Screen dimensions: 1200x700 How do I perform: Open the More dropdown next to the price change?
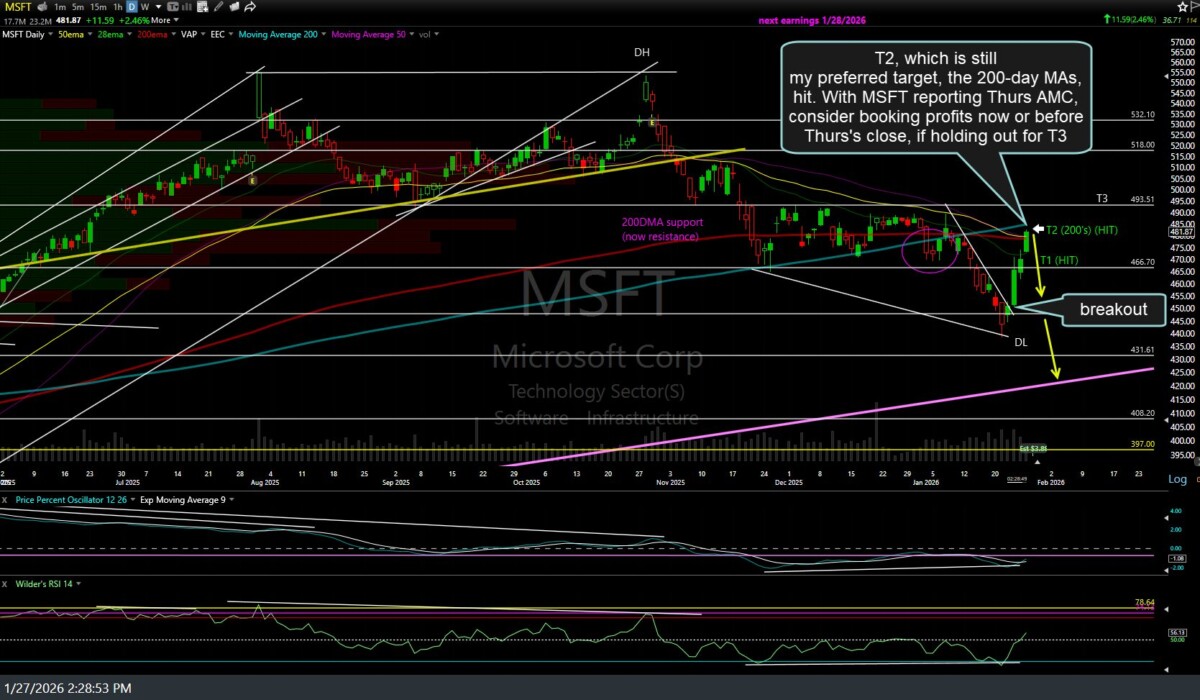(x=161, y=19)
